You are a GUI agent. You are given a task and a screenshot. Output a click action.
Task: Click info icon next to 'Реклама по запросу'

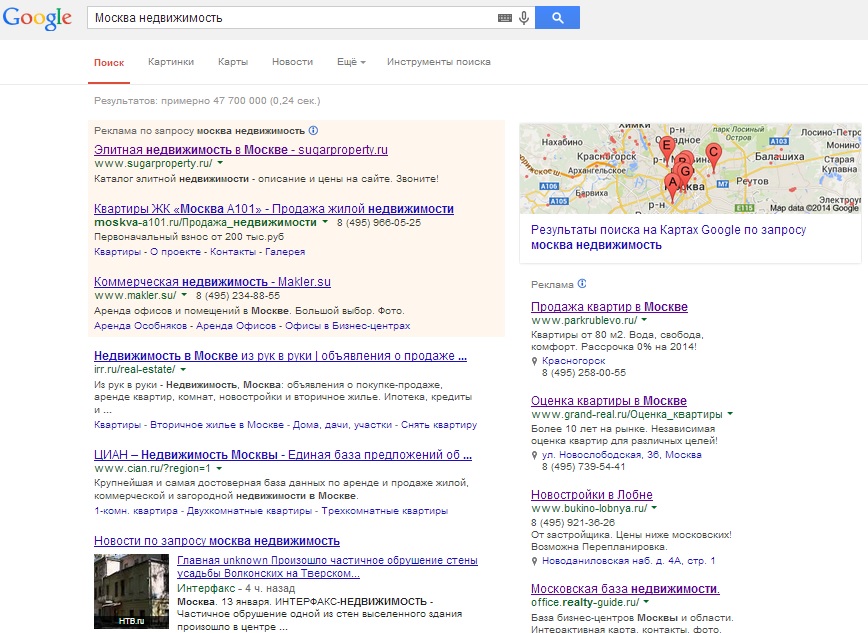[313, 131]
